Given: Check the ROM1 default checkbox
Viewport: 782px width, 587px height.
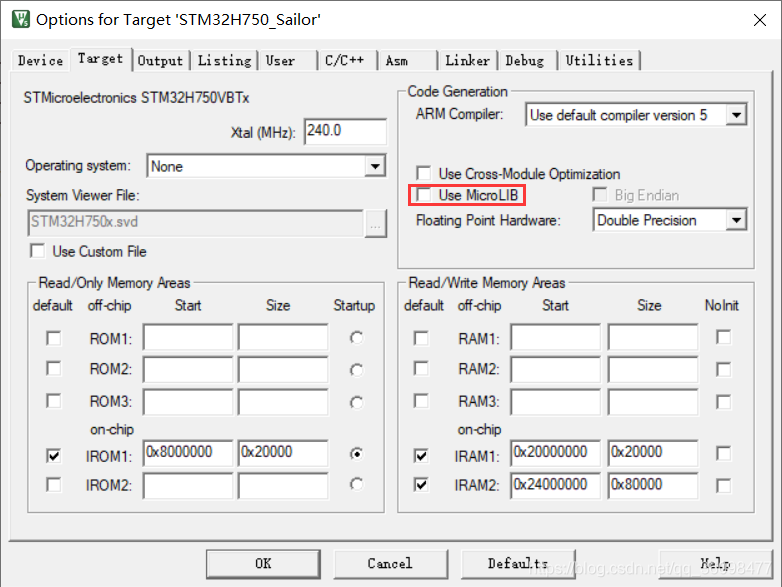Looking at the screenshot, I should 53,338.
